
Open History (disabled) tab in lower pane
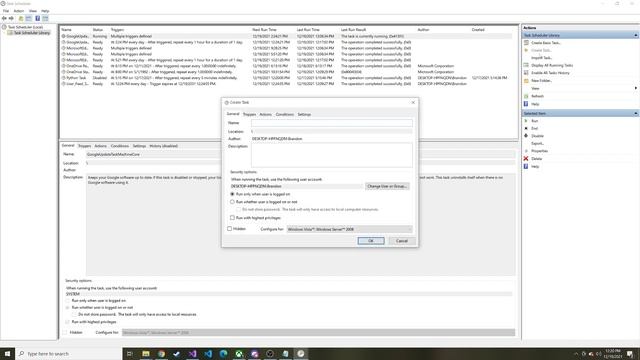[x=163, y=146]
